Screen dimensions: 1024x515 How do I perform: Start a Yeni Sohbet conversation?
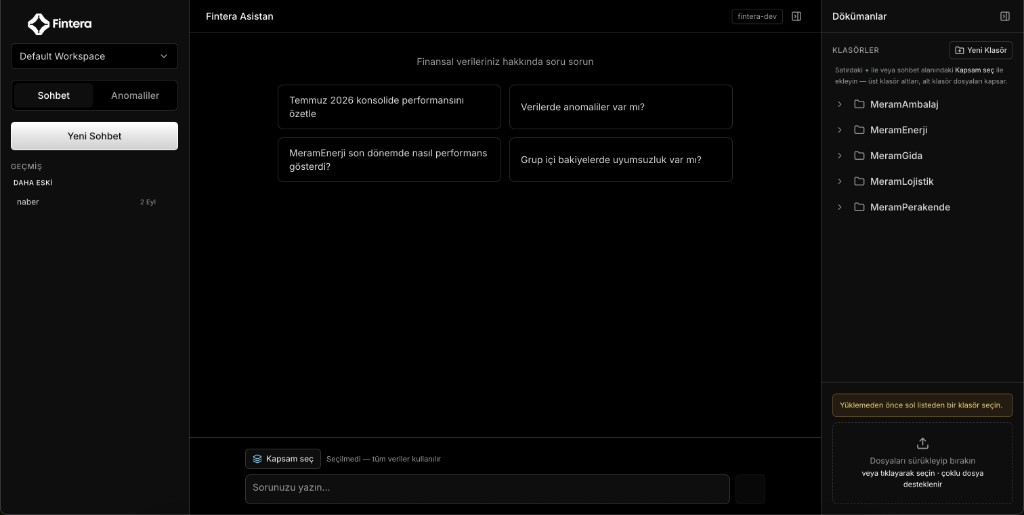tap(94, 136)
